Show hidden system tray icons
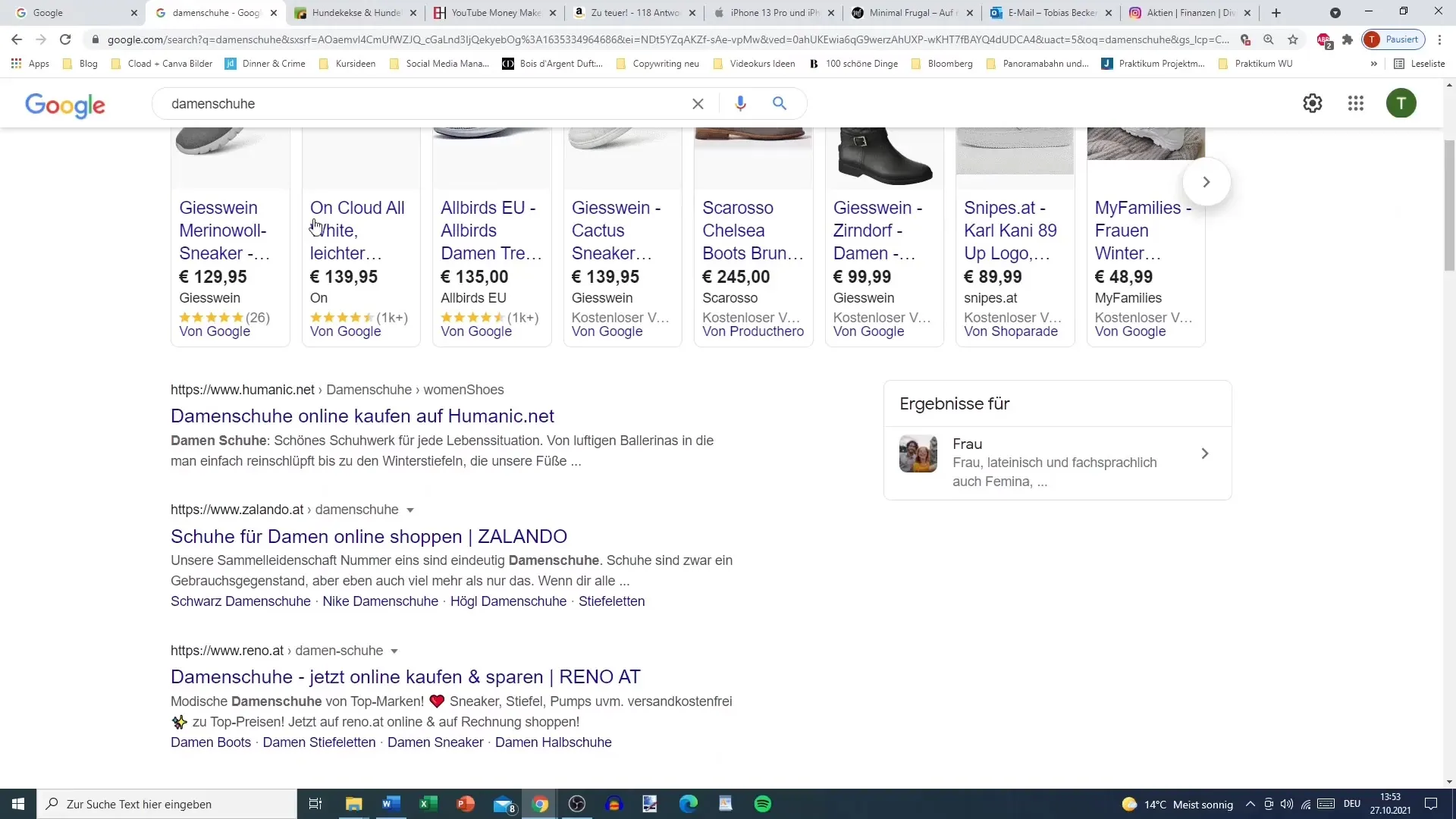This screenshot has height=819, width=1456. (1250, 804)
